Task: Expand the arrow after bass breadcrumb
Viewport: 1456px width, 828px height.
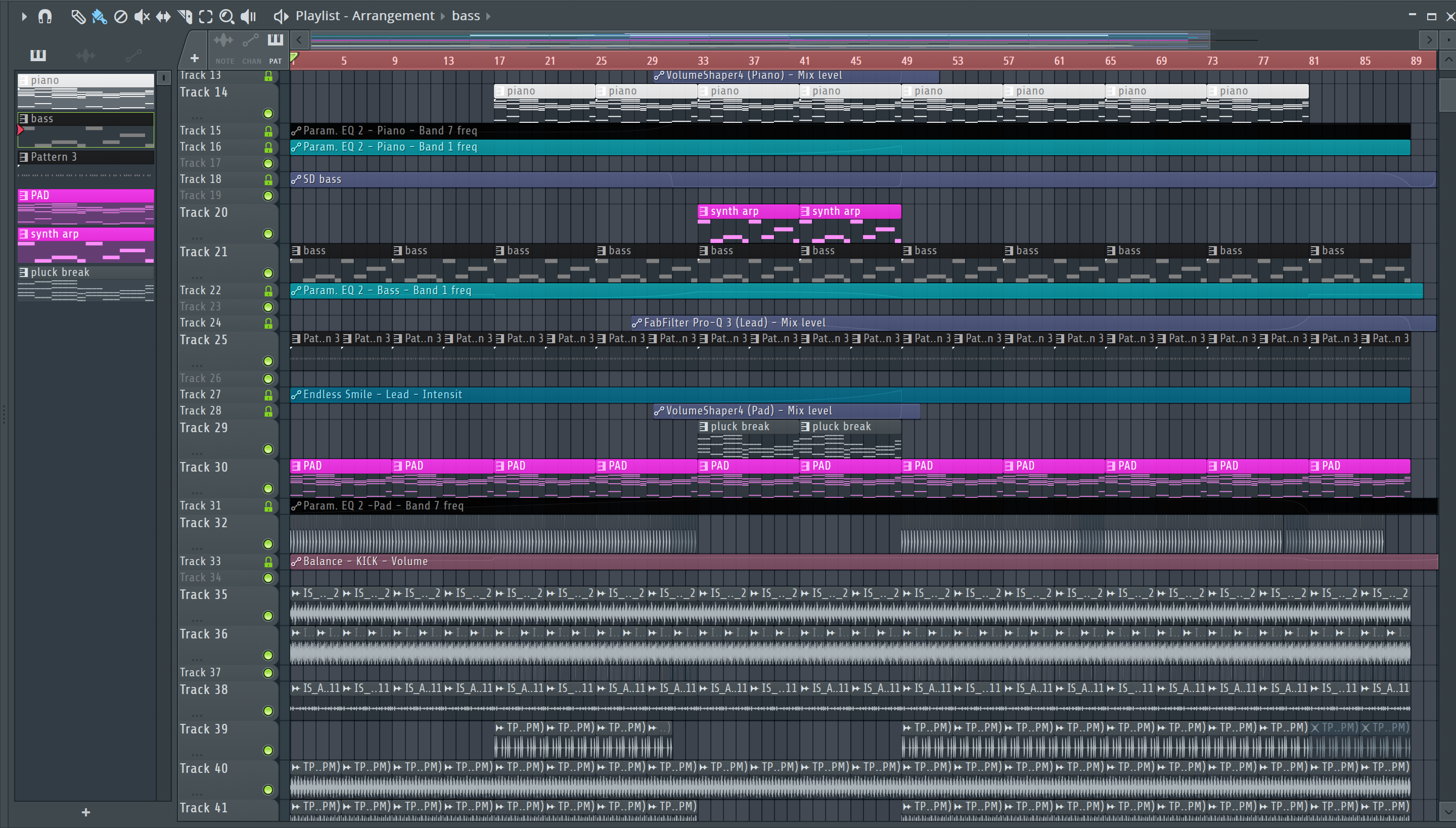Action: click(488, 17)
